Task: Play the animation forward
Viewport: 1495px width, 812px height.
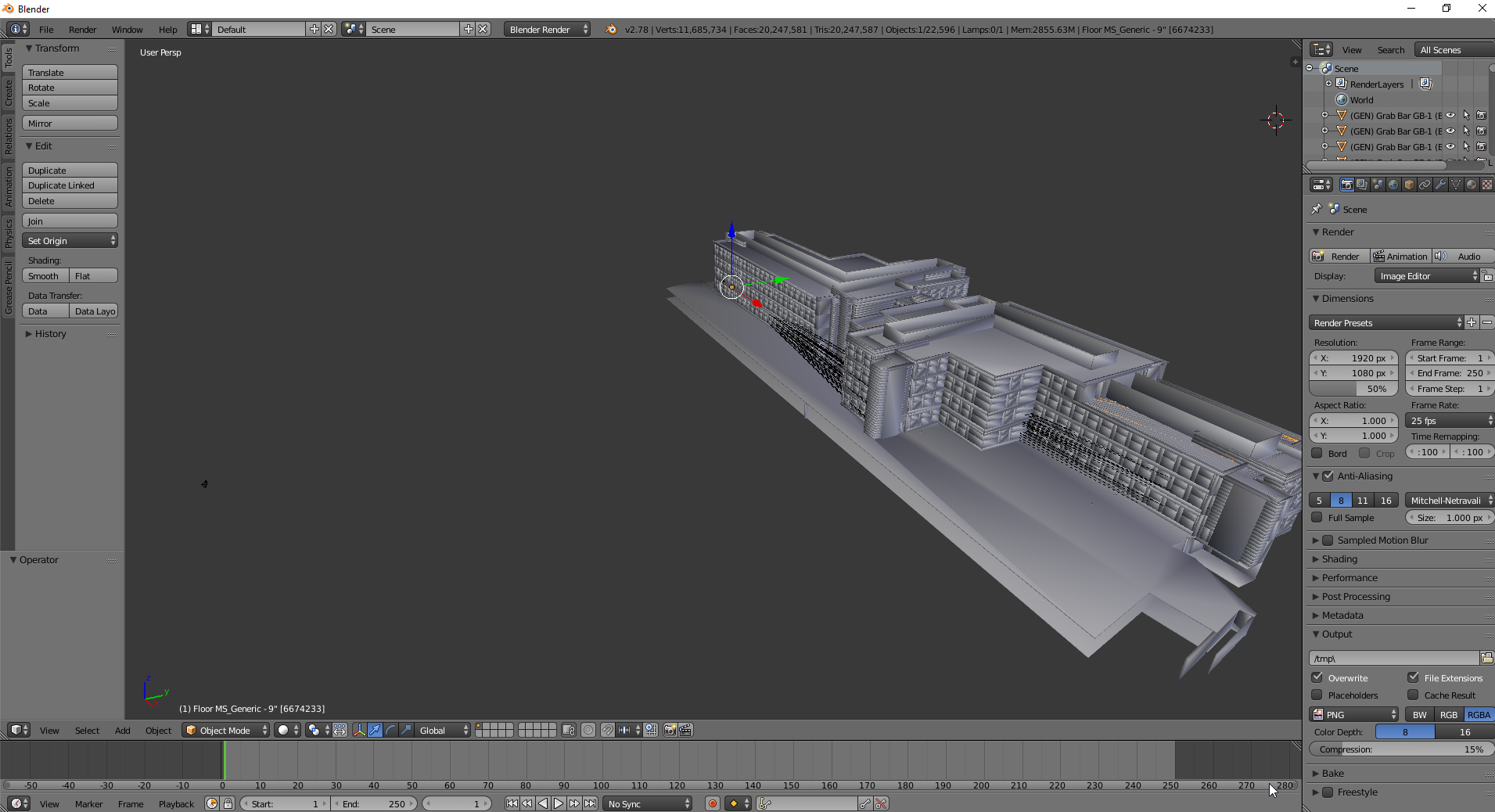Action: [x=559, y=803]
